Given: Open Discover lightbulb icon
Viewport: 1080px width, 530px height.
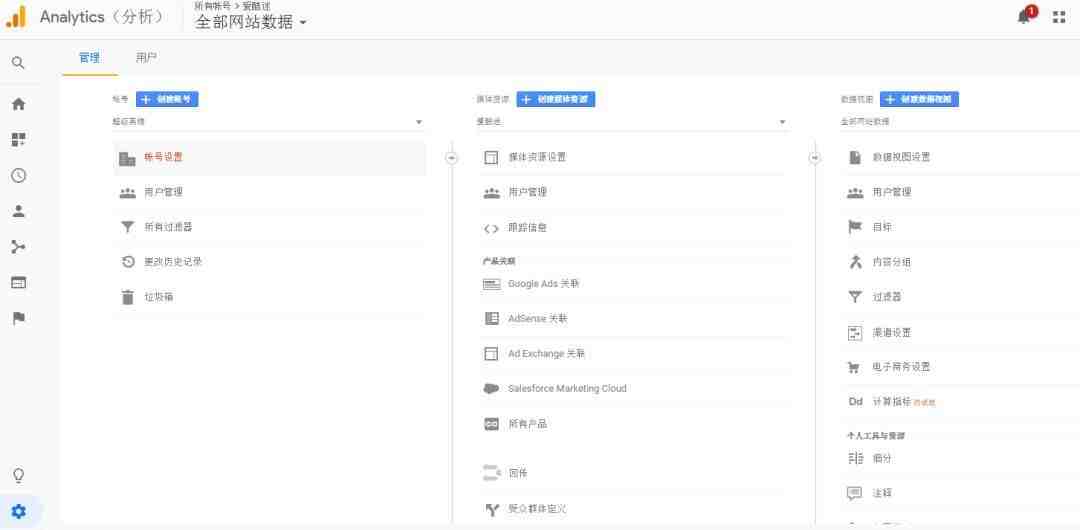Looking at the screenshot, I should pyautogui.click(x=19, y=476).
